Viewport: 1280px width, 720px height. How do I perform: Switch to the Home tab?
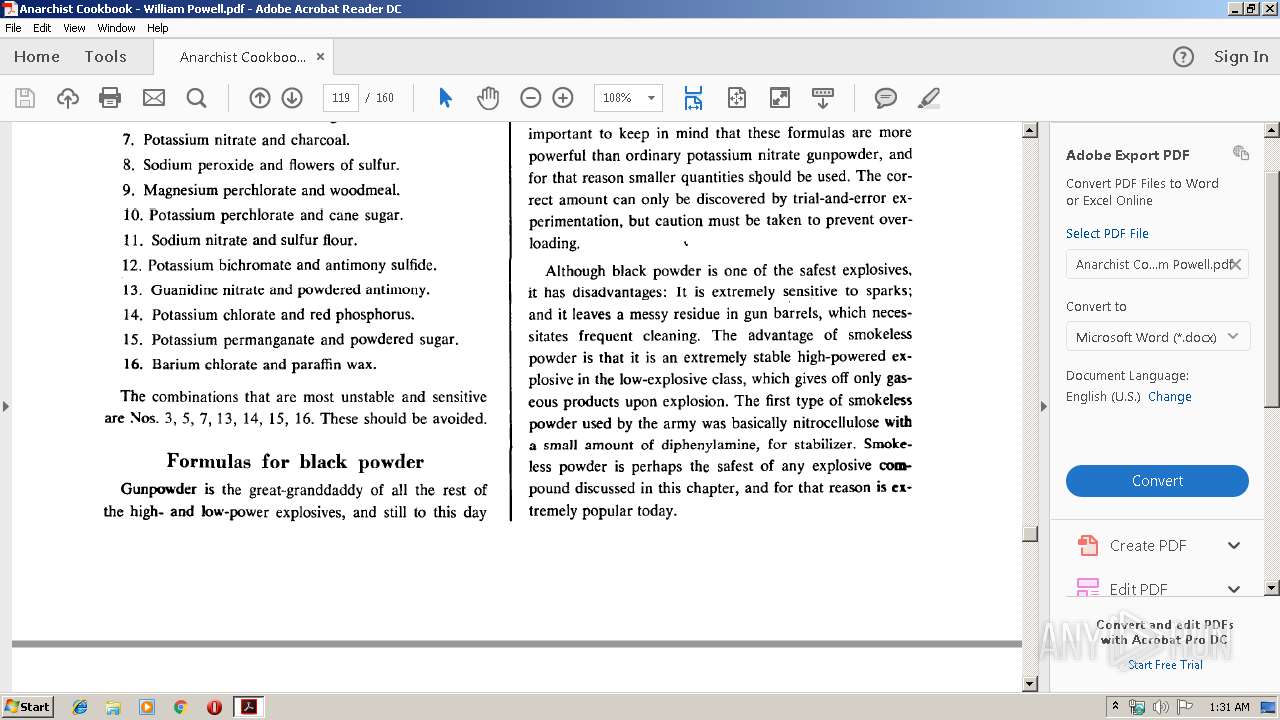click(37, 57)
